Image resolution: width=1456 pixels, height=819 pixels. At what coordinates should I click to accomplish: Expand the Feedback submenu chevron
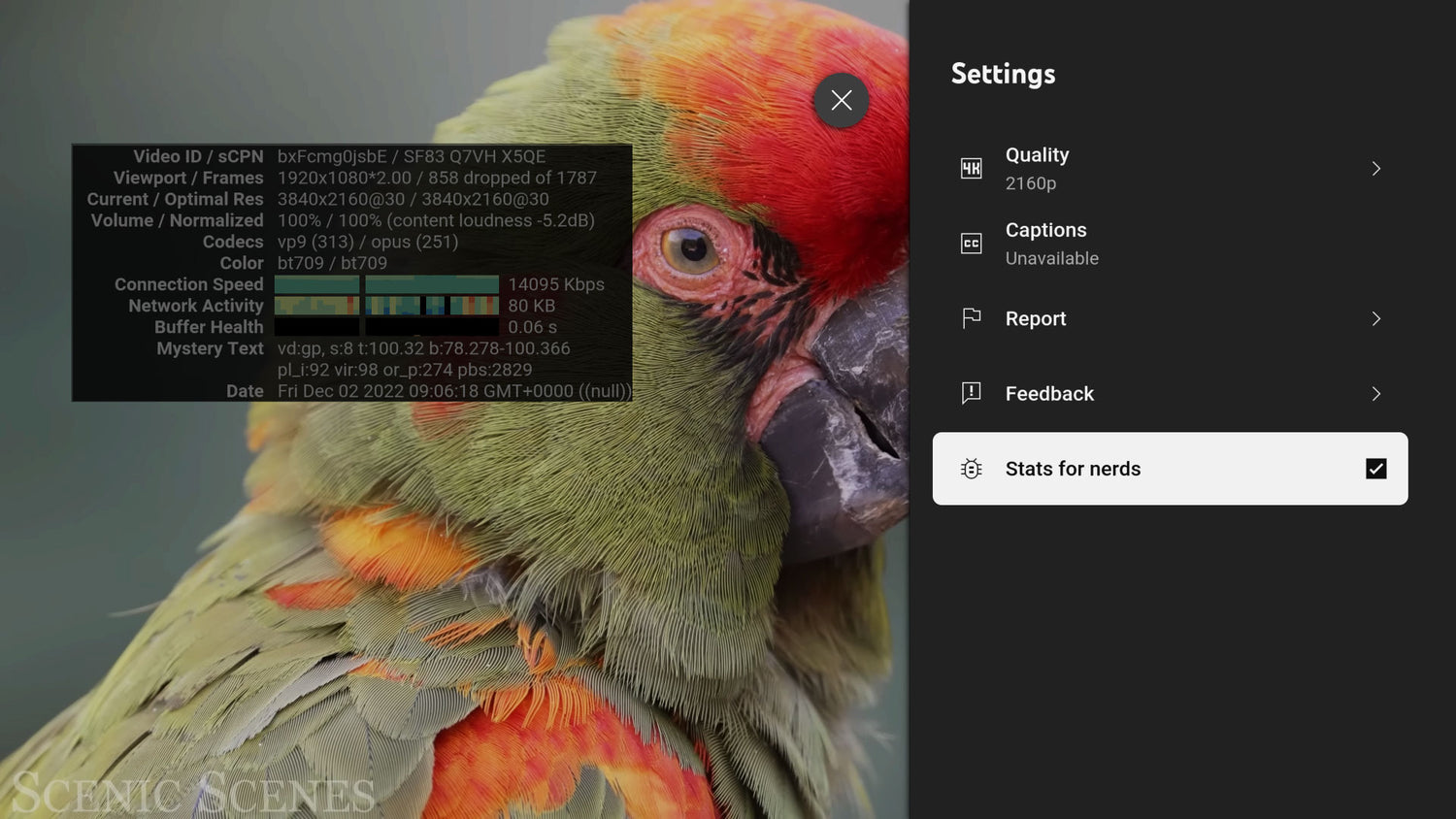click(1375, 393)
